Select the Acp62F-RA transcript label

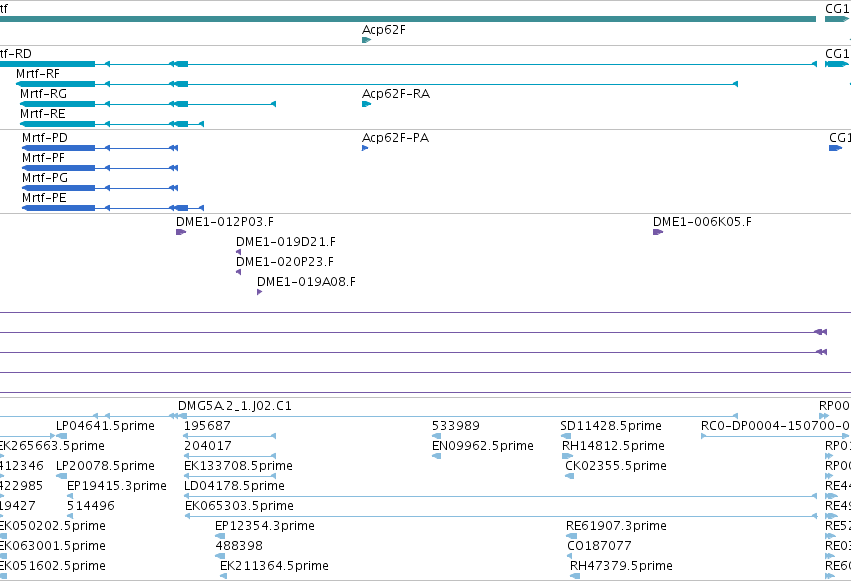point(396,94)
